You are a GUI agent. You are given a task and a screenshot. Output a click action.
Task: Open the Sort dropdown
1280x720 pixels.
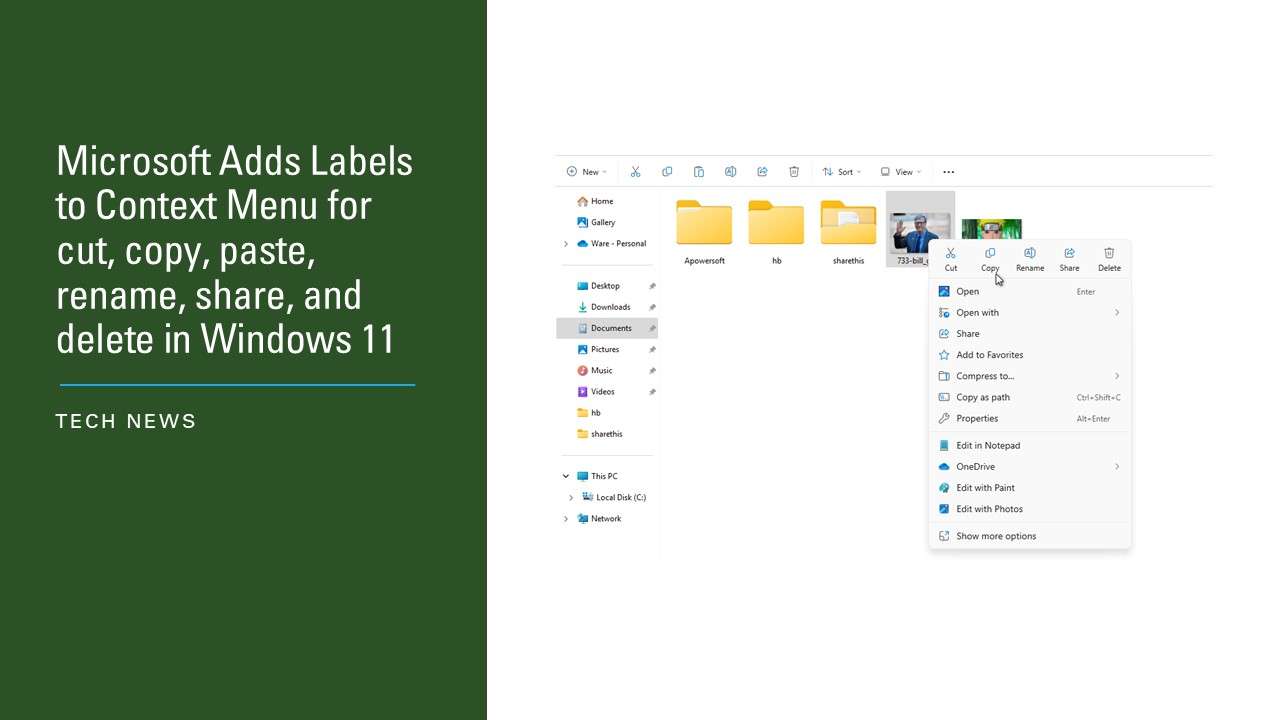[x=841, y=171]
